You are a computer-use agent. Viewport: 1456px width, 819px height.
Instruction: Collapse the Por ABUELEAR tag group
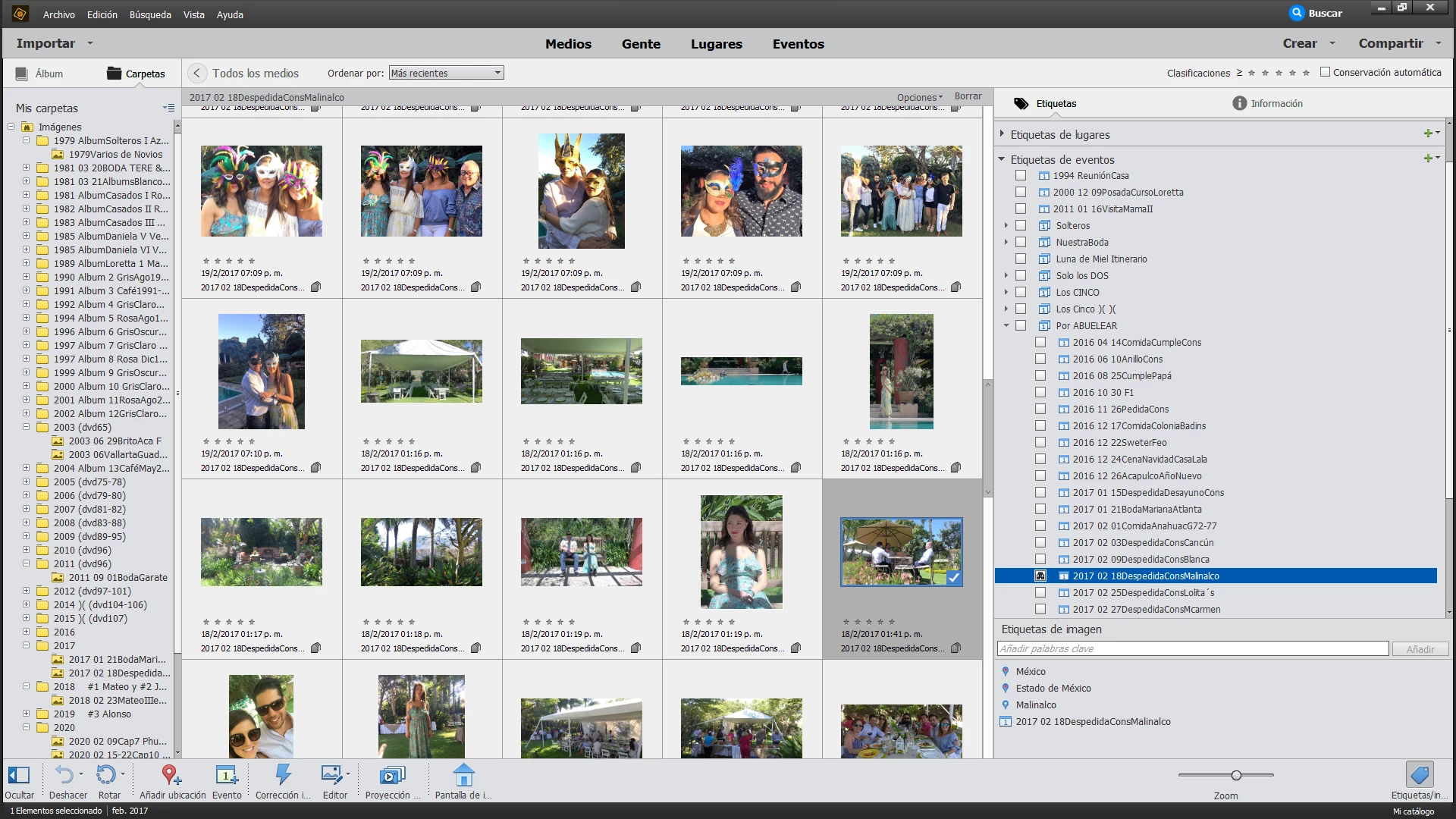(x=1006, y=325)
